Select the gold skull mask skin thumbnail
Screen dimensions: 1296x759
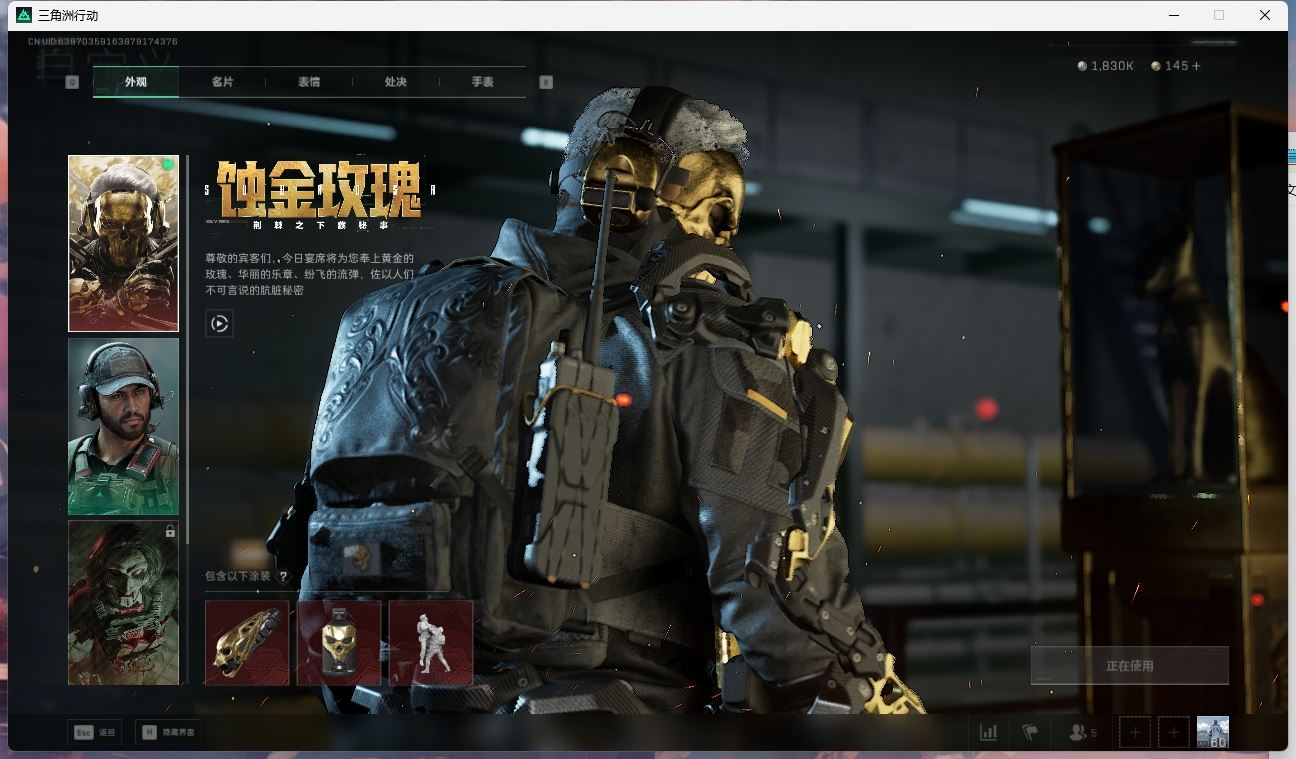pos(123,243)
